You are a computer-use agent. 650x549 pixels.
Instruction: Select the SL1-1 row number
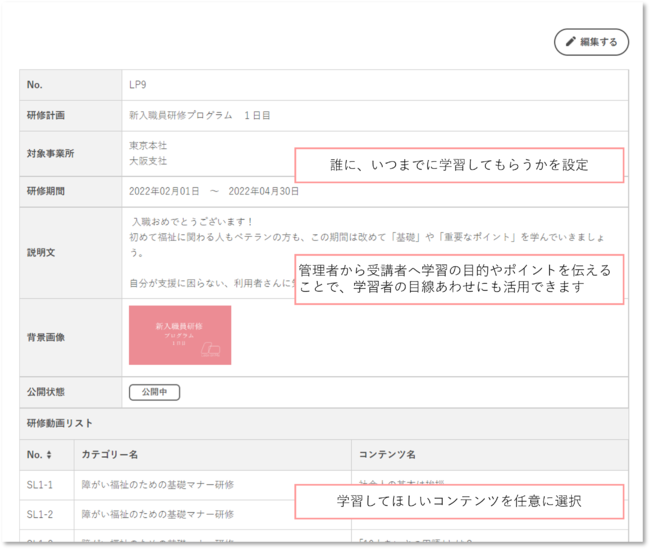point(40,485)
